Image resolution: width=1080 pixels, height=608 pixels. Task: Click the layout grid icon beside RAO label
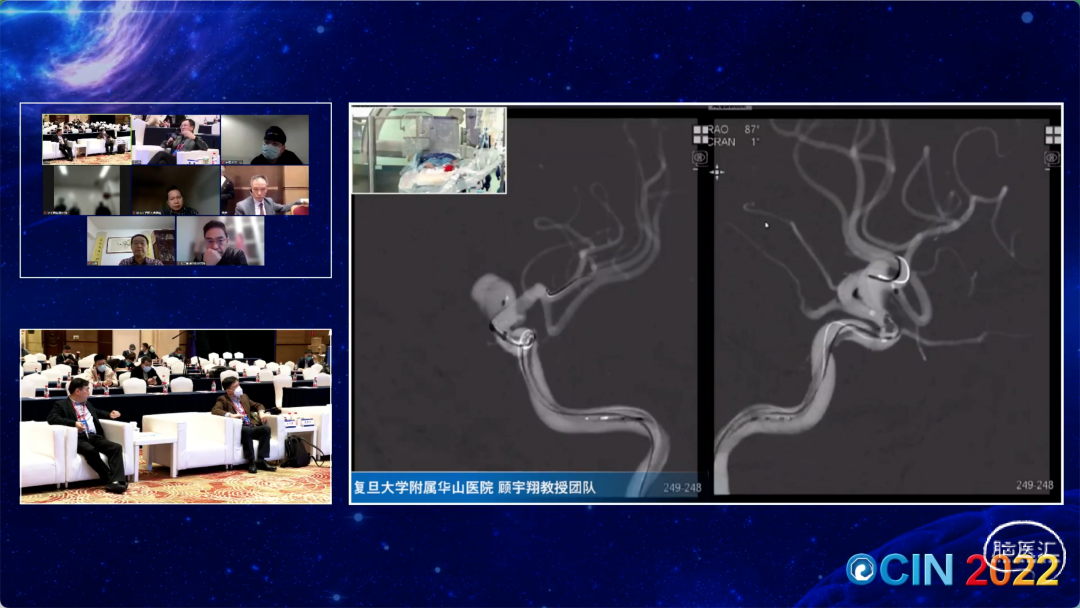[x=700, y=135]
